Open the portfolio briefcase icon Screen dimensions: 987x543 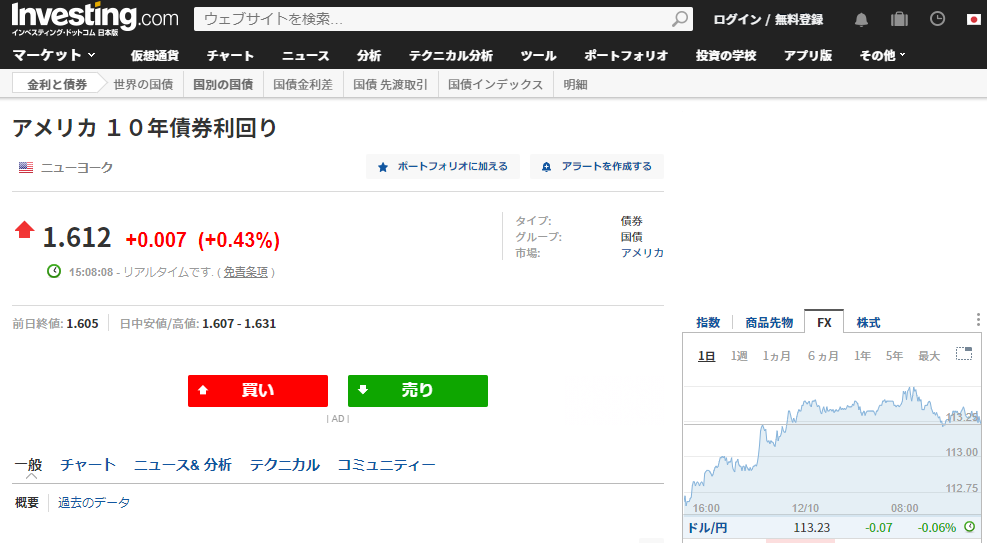pos(900,20)
